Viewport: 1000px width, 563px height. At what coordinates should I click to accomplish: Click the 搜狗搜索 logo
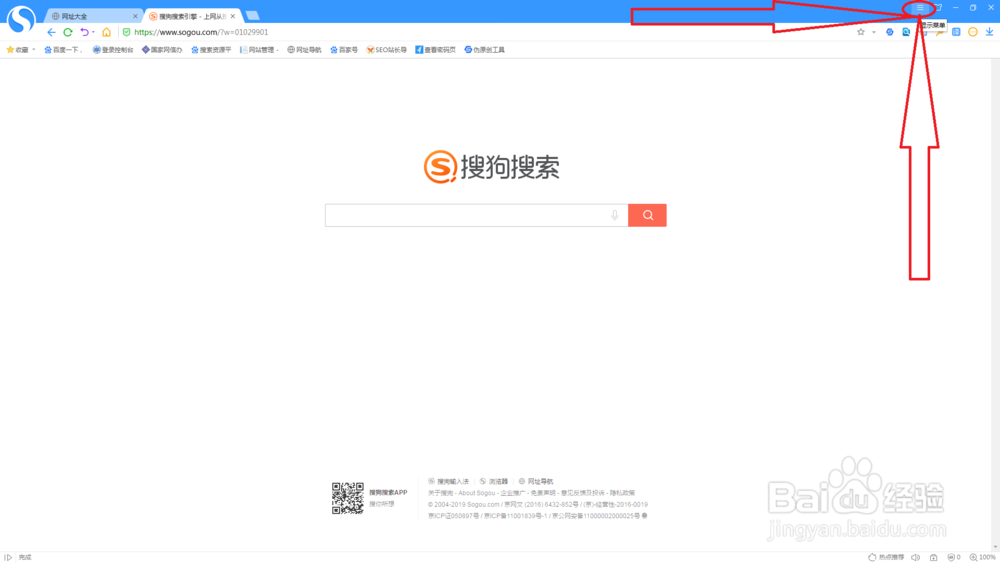tap(492, 167)
